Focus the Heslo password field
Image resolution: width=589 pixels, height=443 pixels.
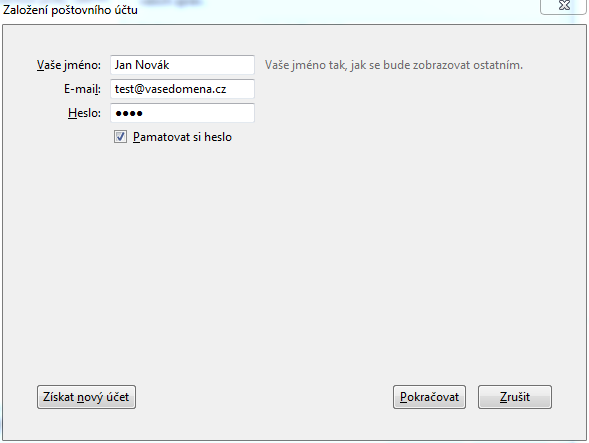click(182, 113)
